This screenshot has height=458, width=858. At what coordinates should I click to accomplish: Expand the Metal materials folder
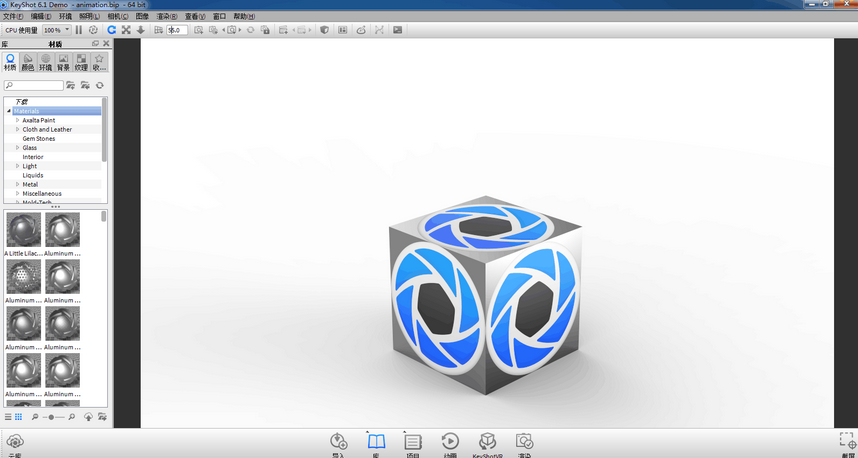pyautogui.click(x=17, y=184)
